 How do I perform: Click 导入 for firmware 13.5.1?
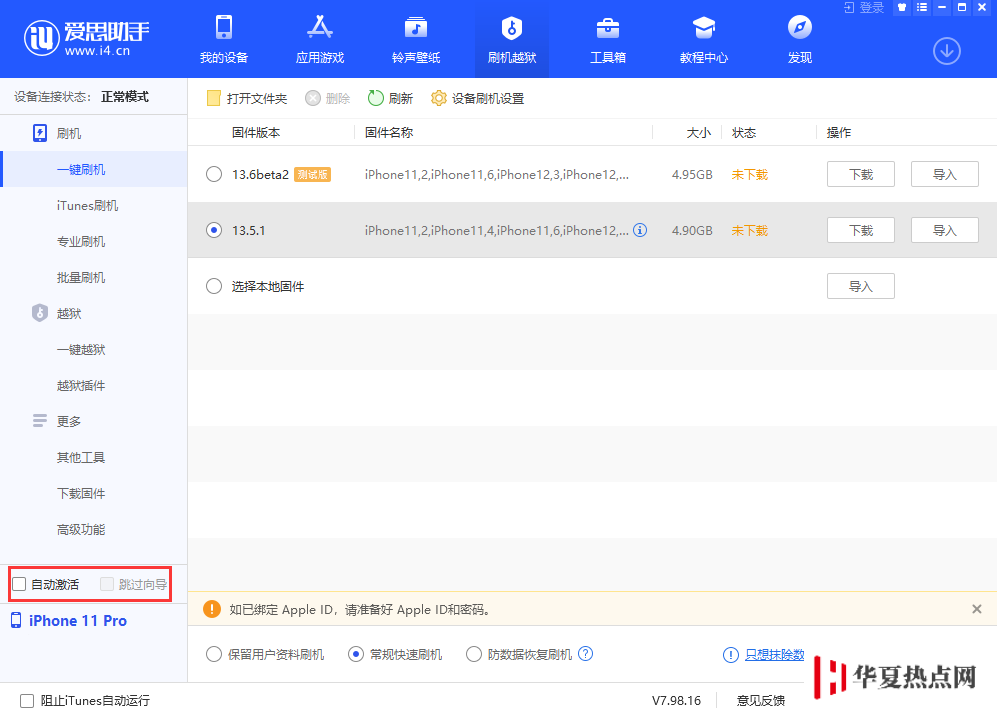coord(945,230)
